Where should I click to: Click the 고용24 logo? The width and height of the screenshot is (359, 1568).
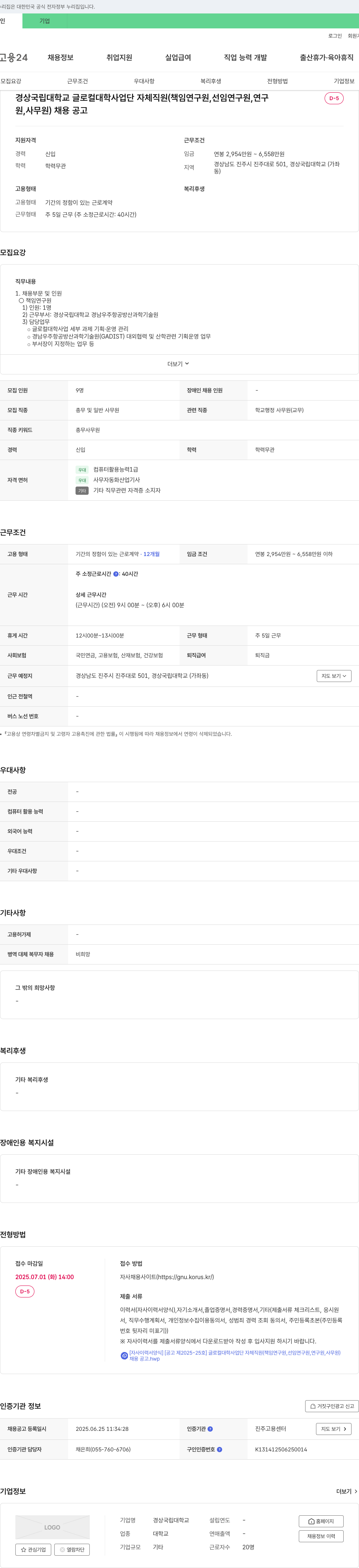pyautogui.click(x=14, y=57)
